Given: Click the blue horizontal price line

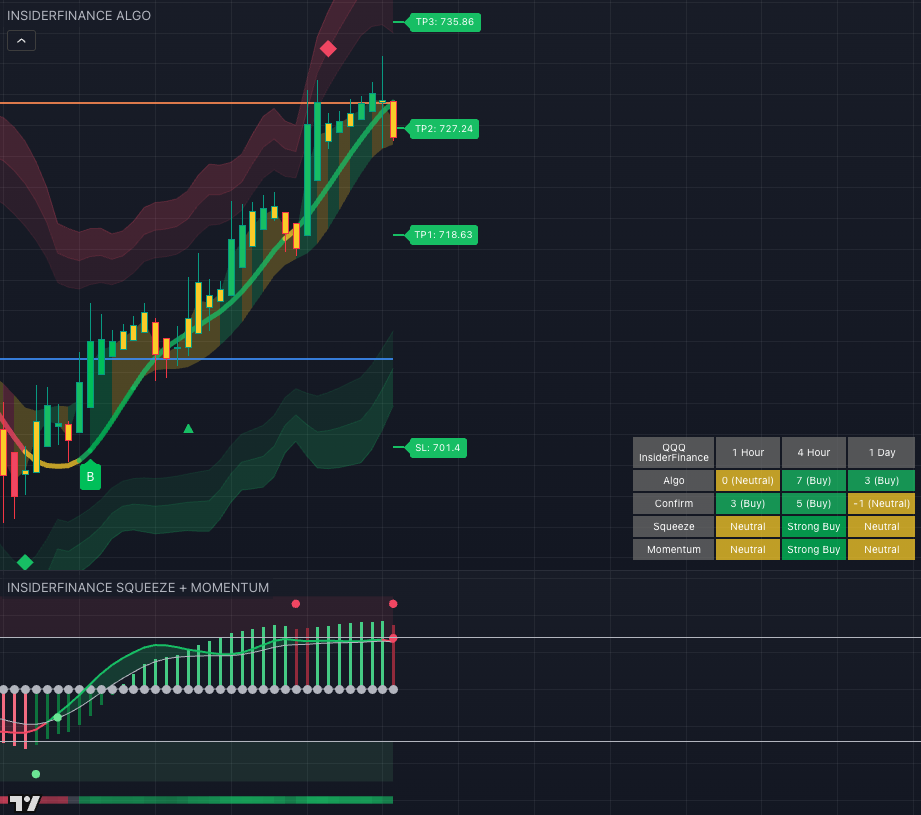Looking at the screenshot, I should click(196, 359).
